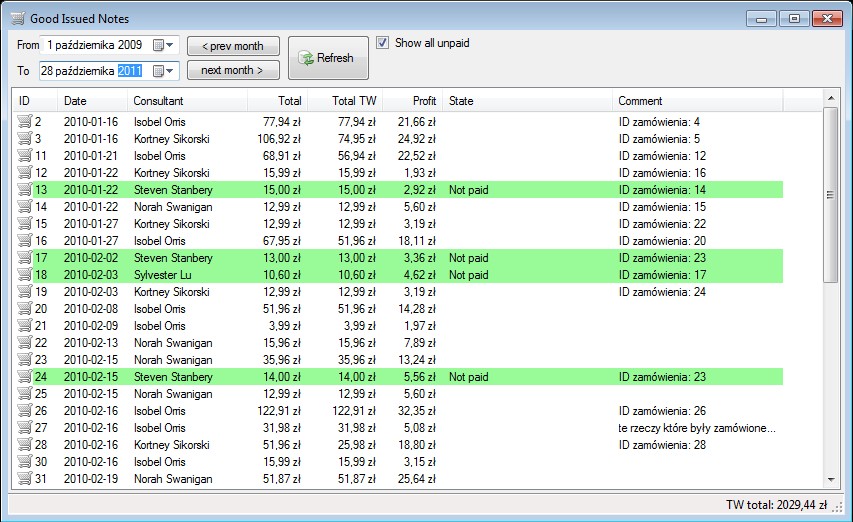Open the From date calendar dropdown
Screen dimensions: 853x522
pyautogui.click(x=163, y=45)
